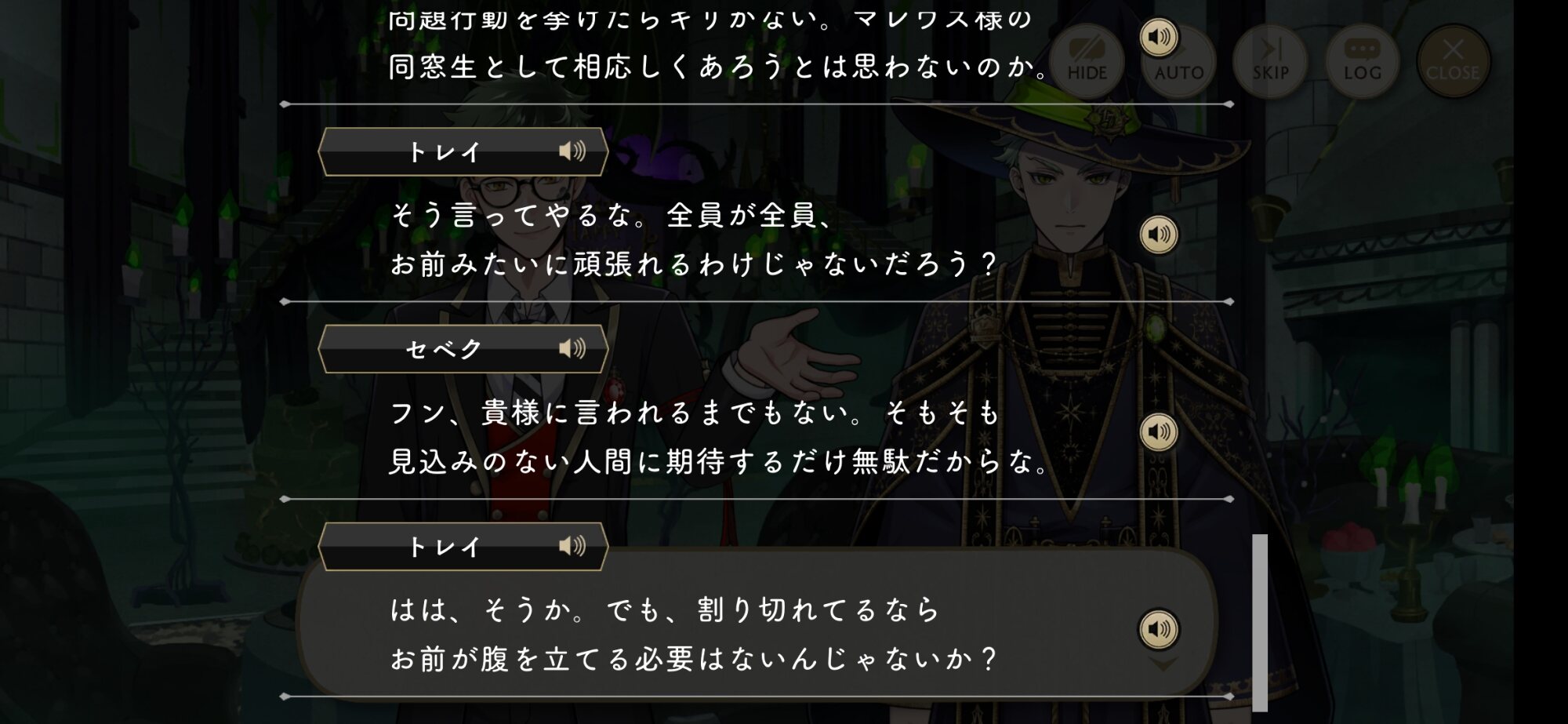Close the dialogue log with CLOSE
Screen dimensions: 1568x724
click(x=1454, y=60)
